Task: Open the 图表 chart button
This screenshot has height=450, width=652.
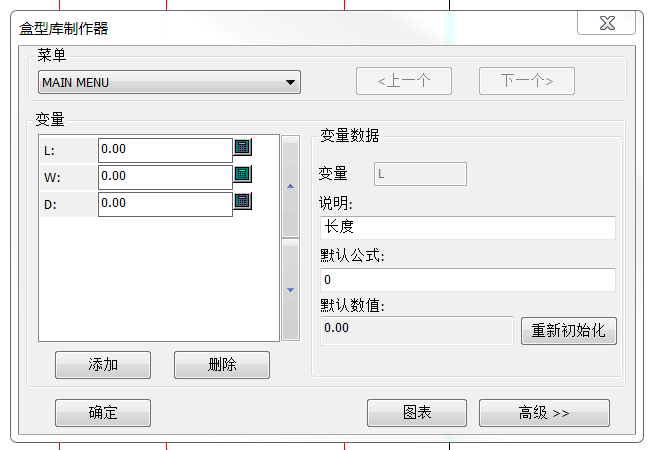Action: pos(416,413)
